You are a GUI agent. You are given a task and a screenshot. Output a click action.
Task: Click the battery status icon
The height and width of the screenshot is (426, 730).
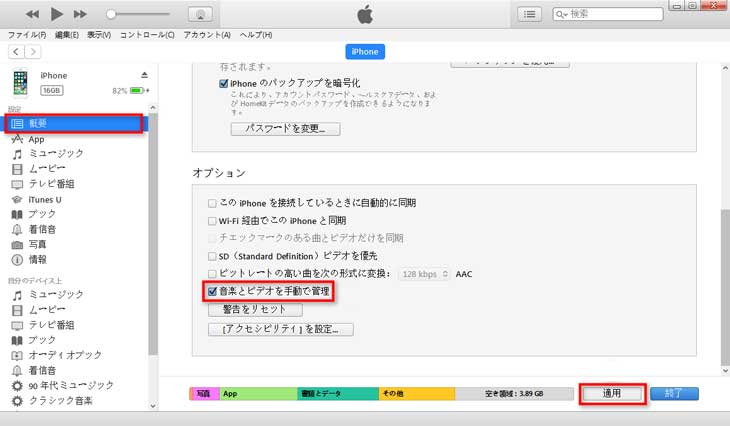click(x=139, y=90)
